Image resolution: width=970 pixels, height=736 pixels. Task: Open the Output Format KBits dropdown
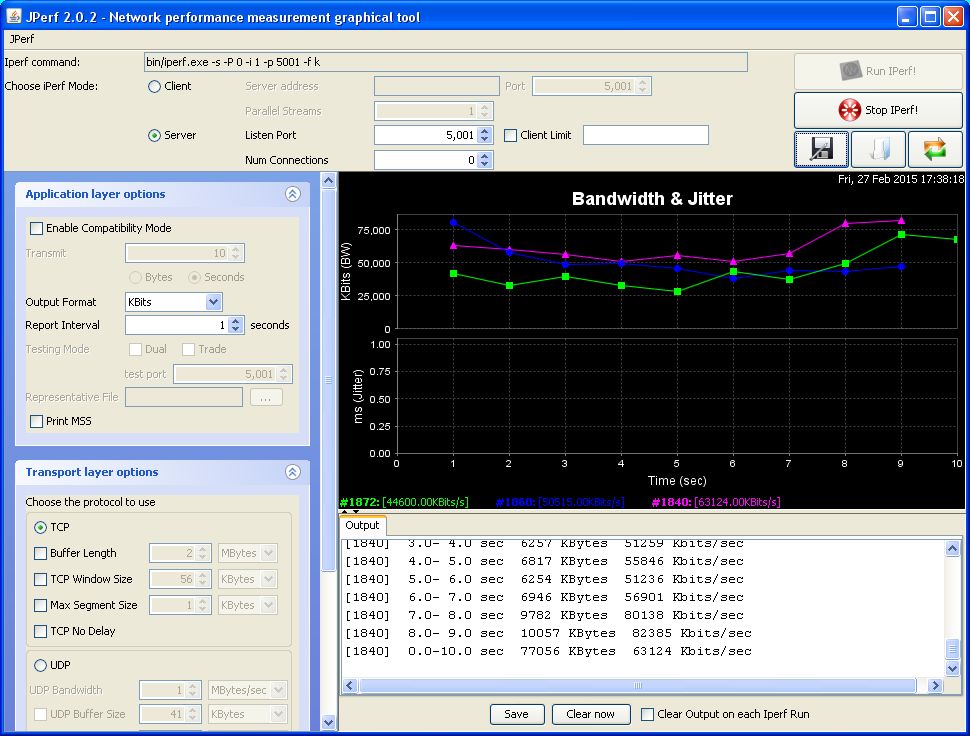pos(213,302)
